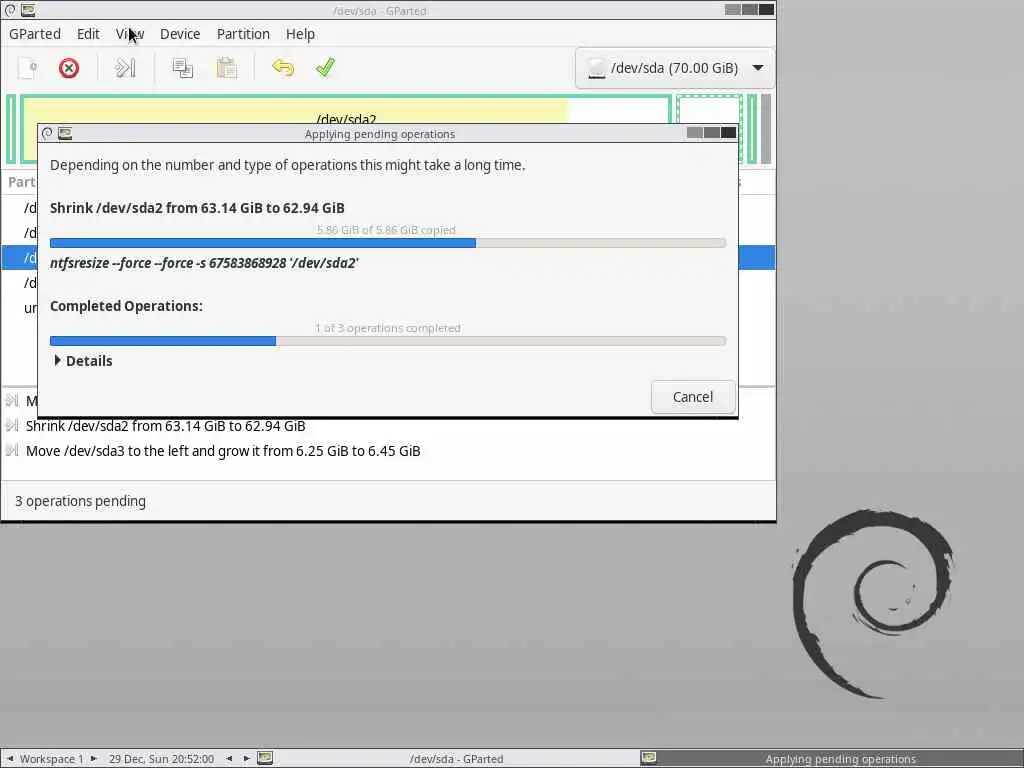Click the red Delete partition icon
Viewport: 1024px width, 768px height.
tap(69, 68)
